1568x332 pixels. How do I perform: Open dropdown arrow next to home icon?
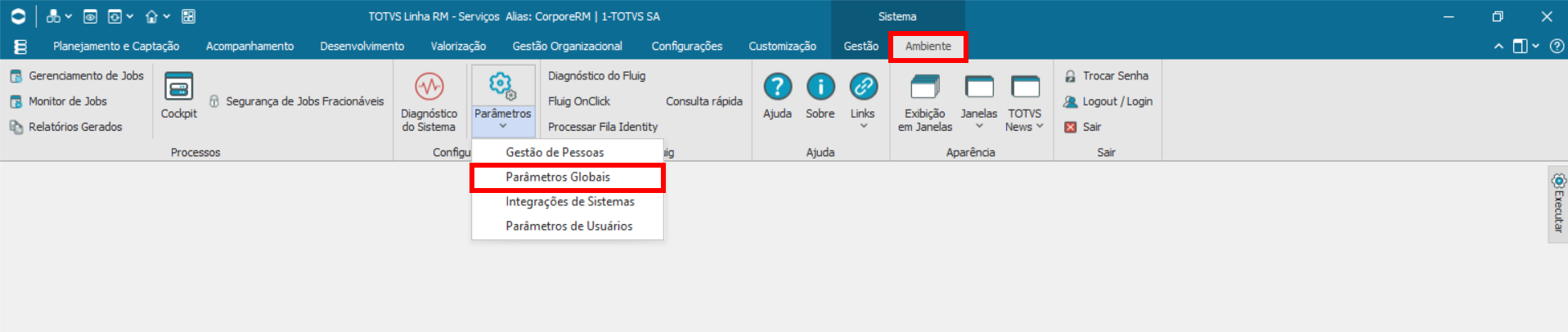tap(167, 16)
